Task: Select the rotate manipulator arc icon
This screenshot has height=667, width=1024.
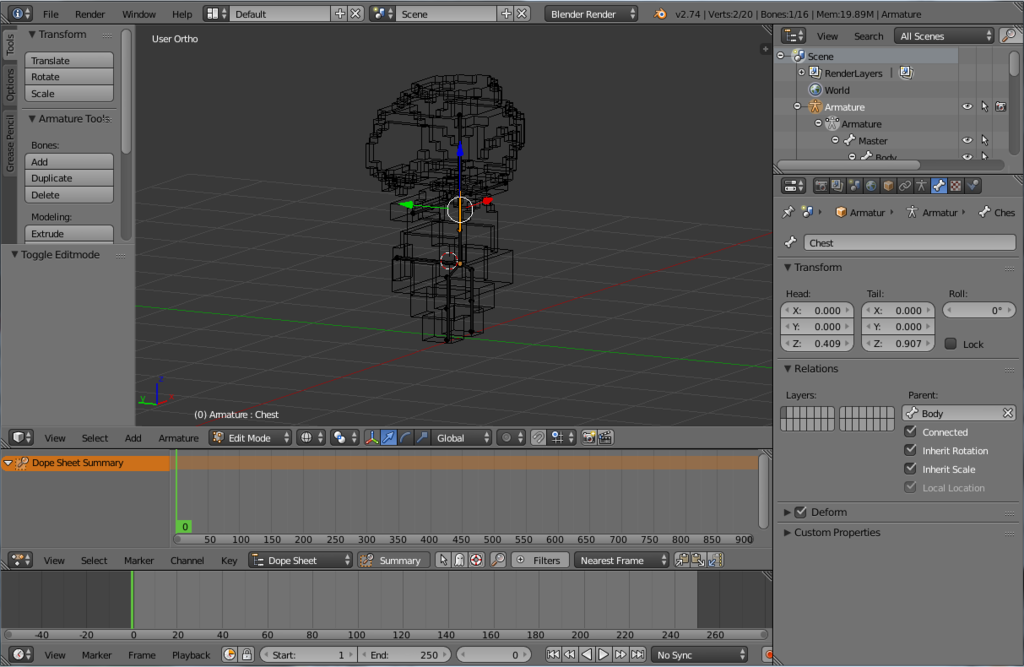Action: (x=406, y=438)
